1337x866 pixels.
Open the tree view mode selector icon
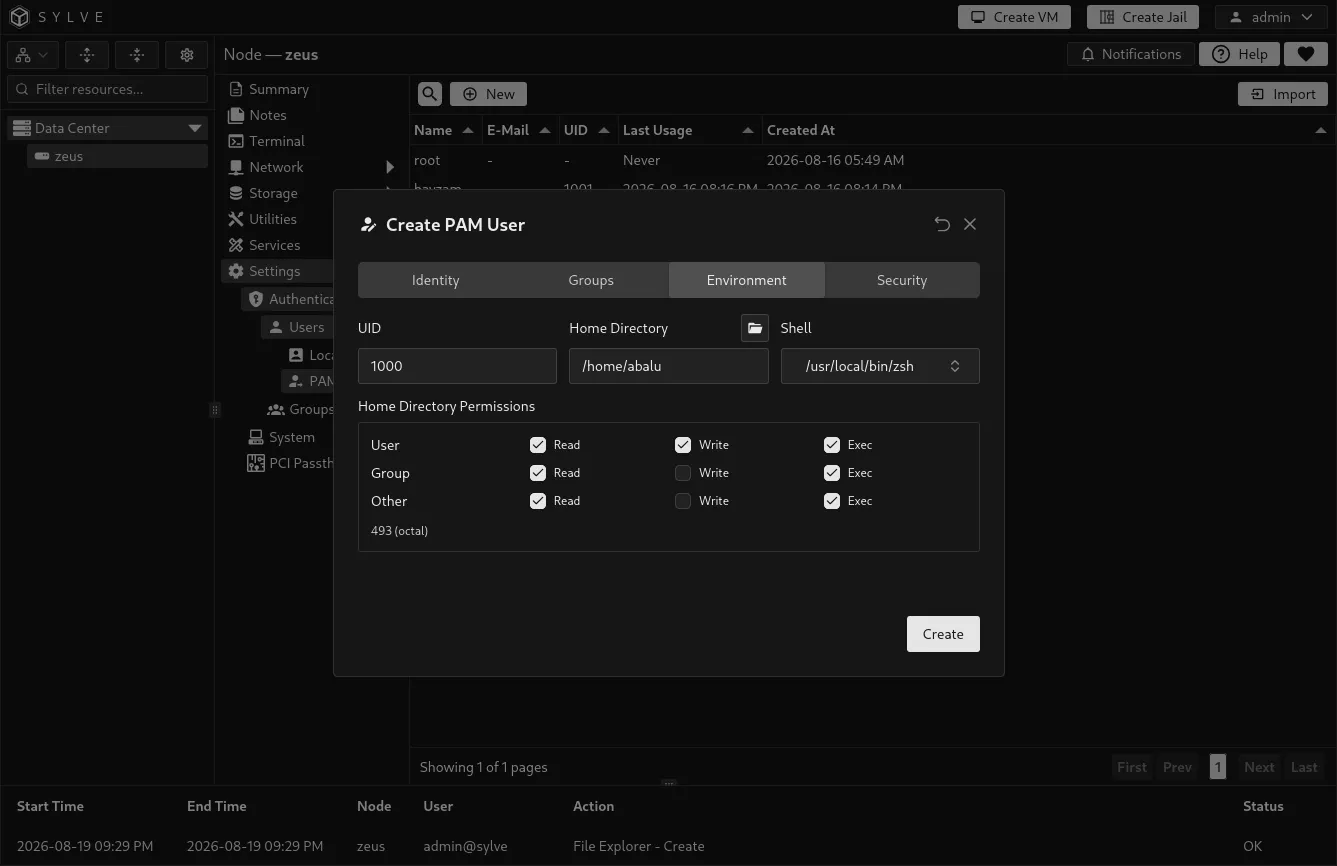click(33, 55)
